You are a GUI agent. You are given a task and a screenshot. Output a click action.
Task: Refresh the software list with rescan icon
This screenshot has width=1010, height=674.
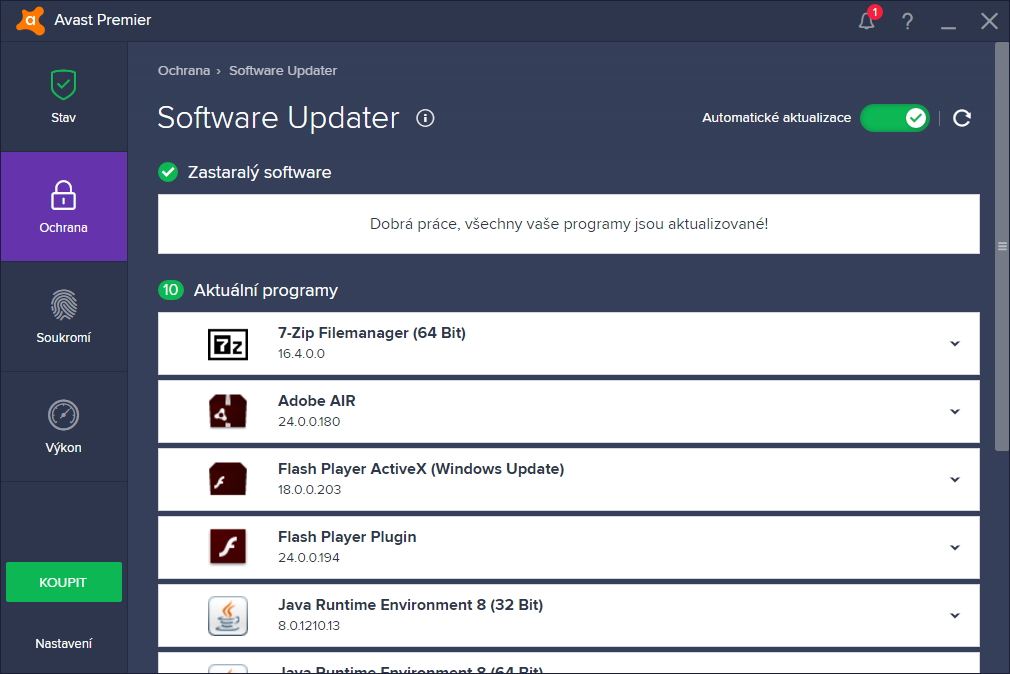pyautogui.click(x=962, y=118)
